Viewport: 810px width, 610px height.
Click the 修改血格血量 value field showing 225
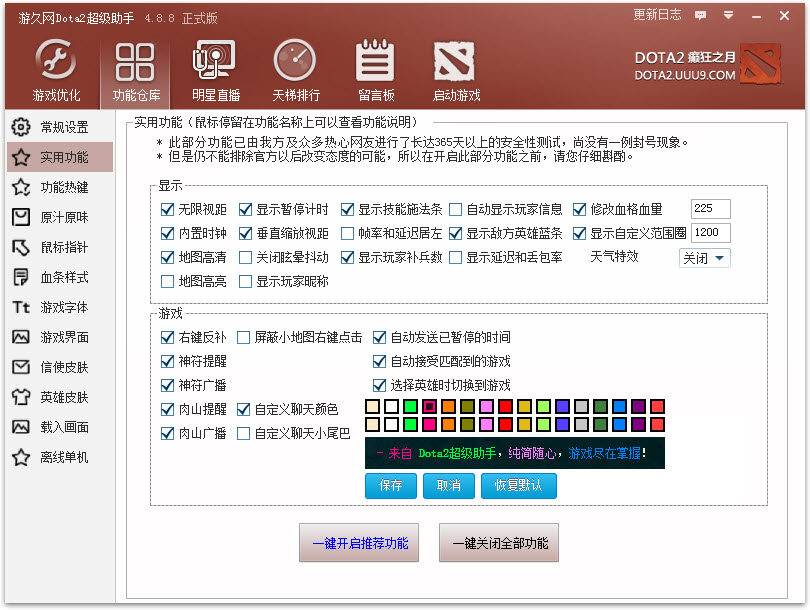click(x=710, y=209)
